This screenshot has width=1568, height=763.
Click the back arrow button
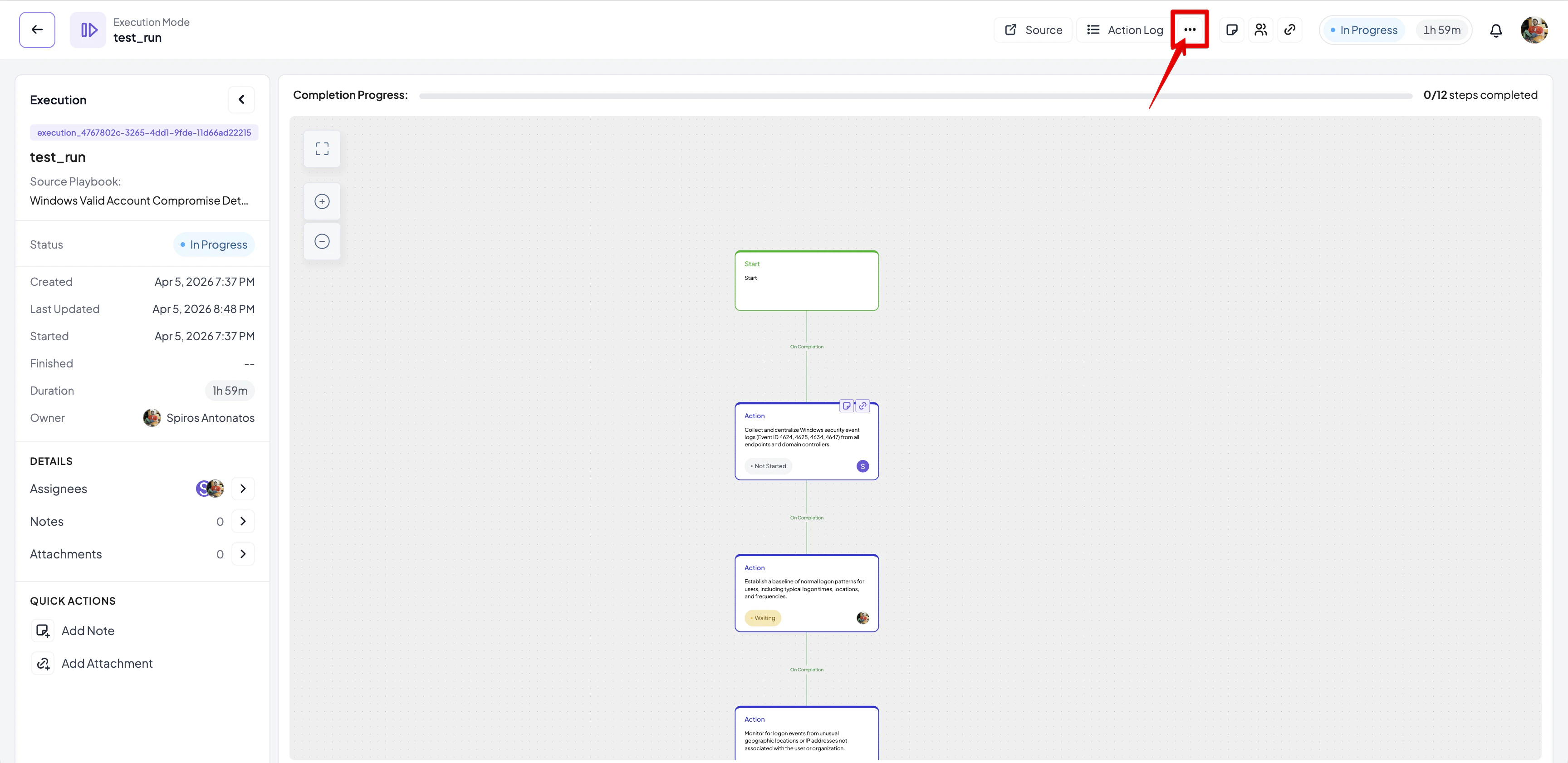point(36,30)
